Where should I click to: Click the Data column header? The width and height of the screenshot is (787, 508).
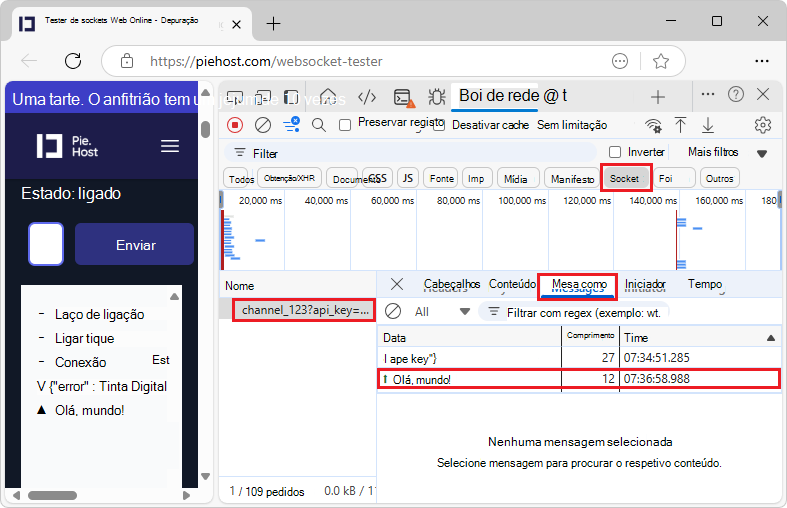[469, 337]
